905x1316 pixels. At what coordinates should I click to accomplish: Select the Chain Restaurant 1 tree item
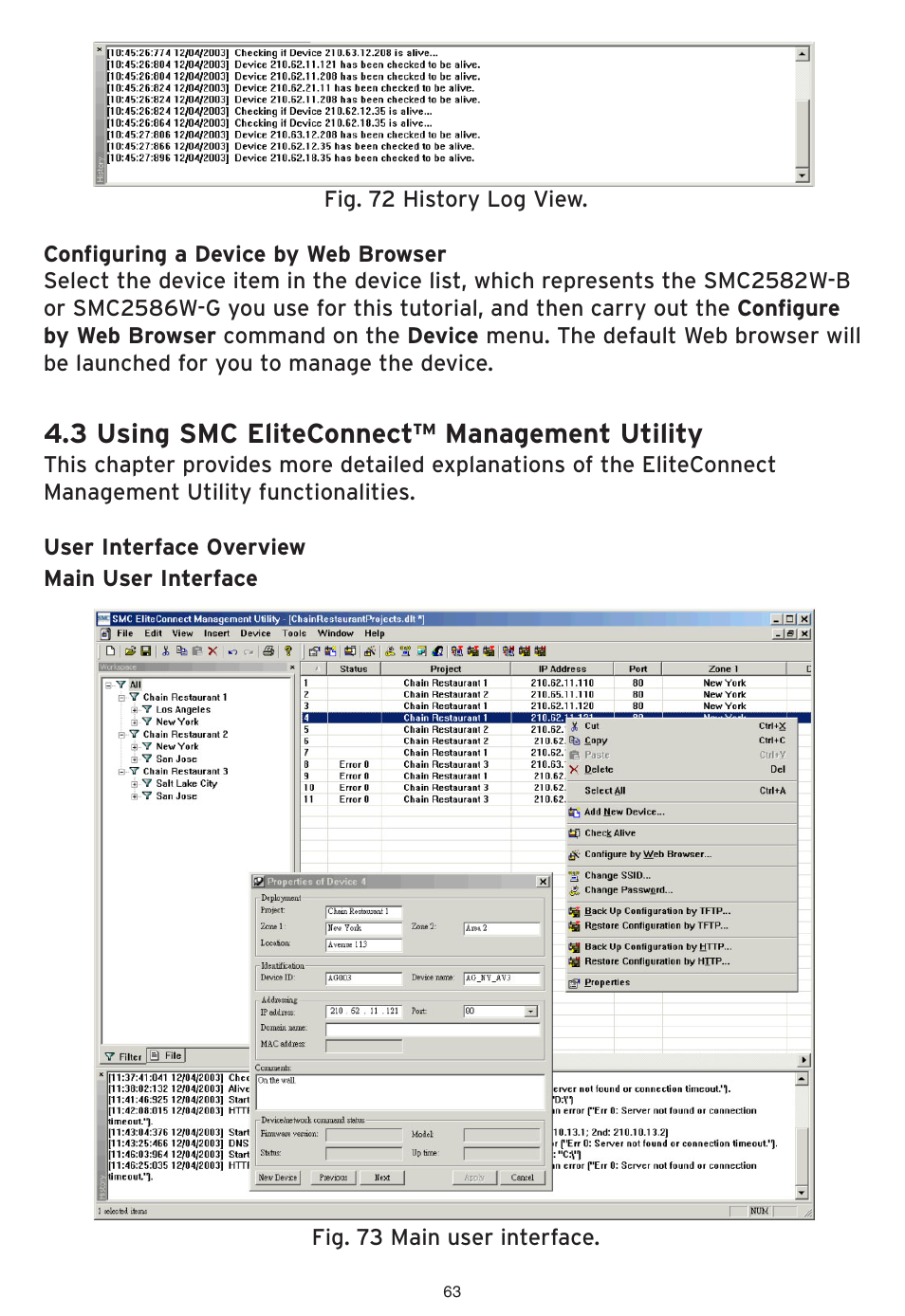coord(185,698)
